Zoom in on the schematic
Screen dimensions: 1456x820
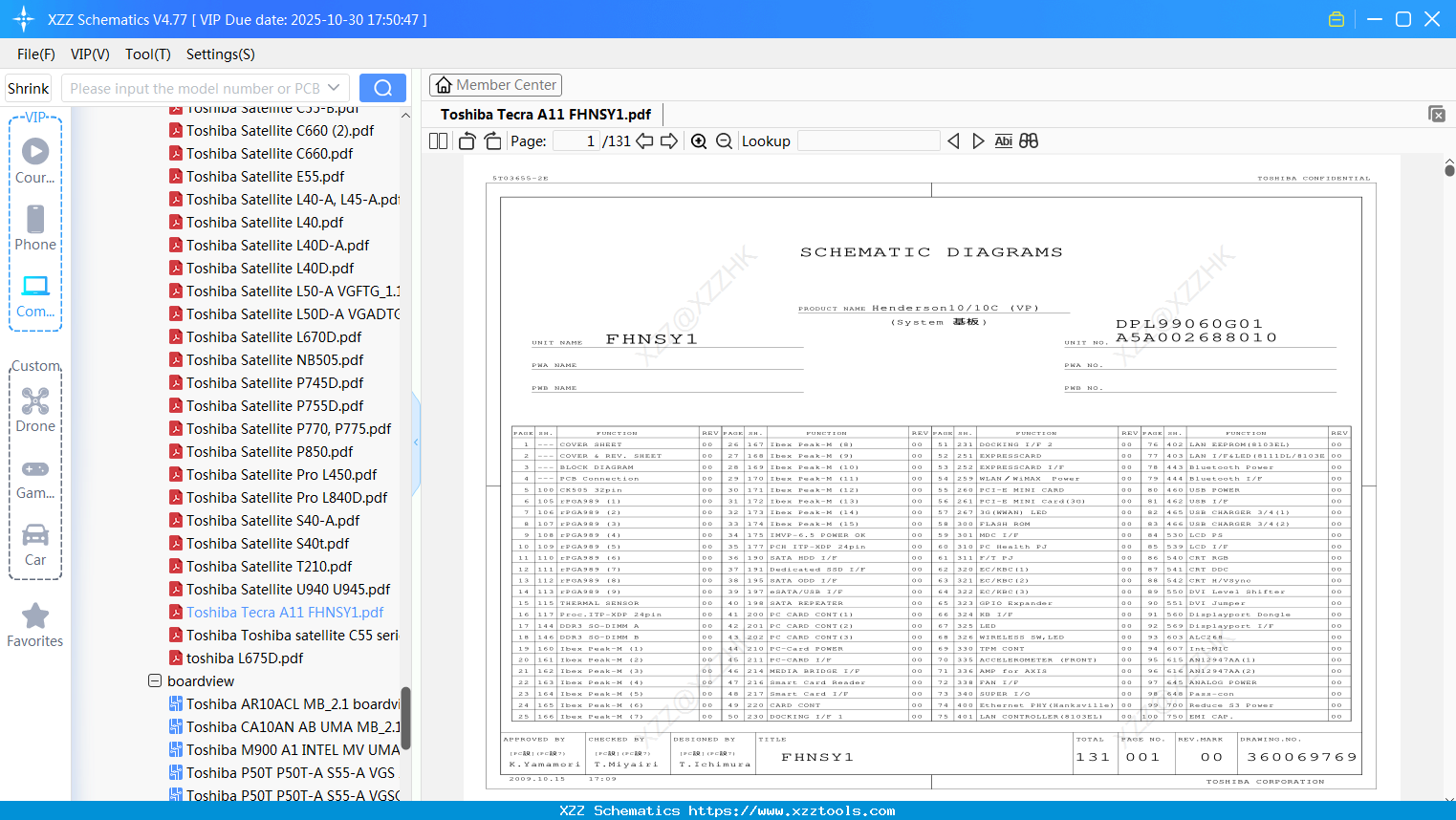pyautogui.click(x=699, y=140)
